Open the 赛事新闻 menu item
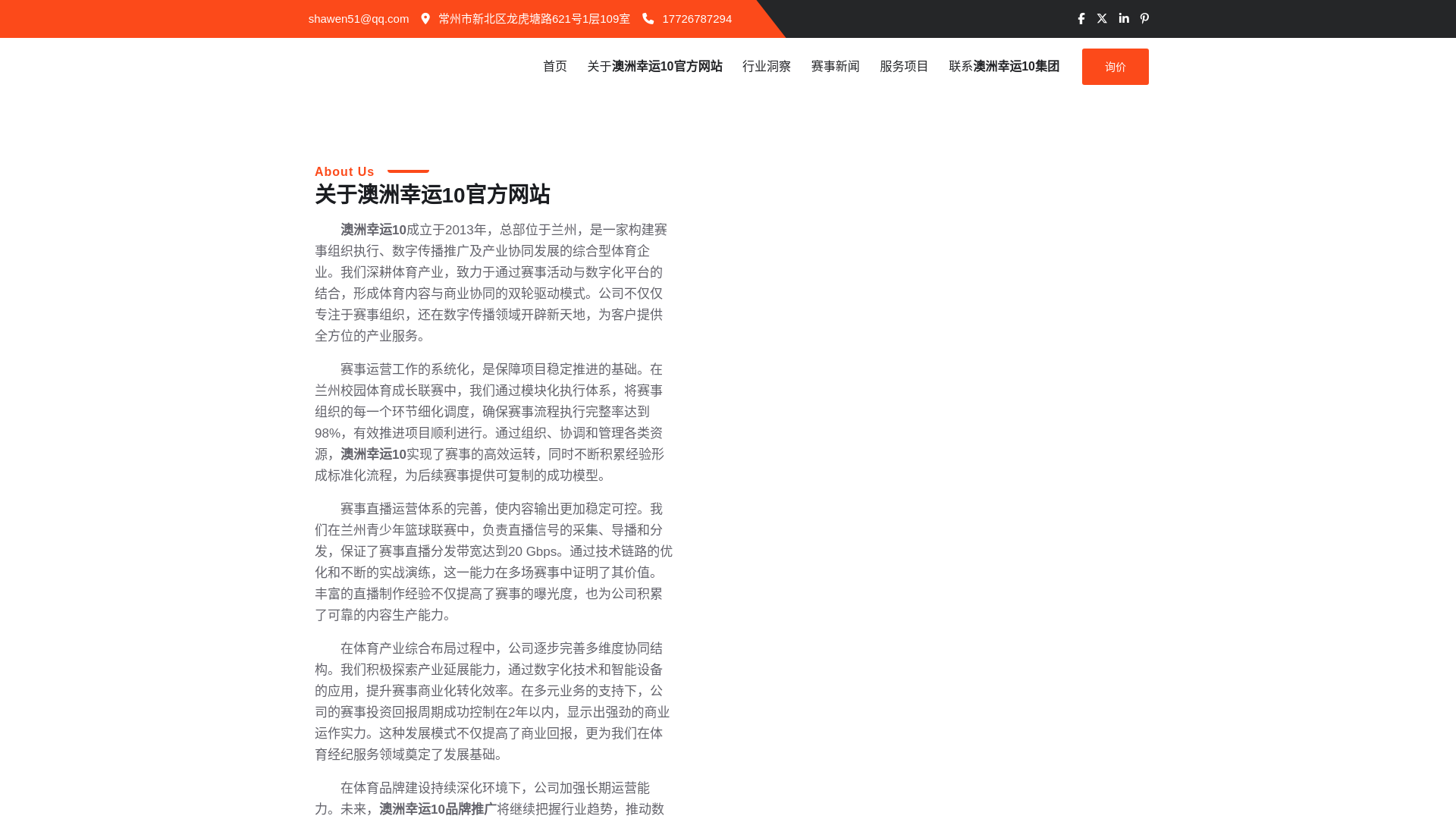Image resolution: width=1456 pixels, height=819 pixels. (x=835, y=67)
